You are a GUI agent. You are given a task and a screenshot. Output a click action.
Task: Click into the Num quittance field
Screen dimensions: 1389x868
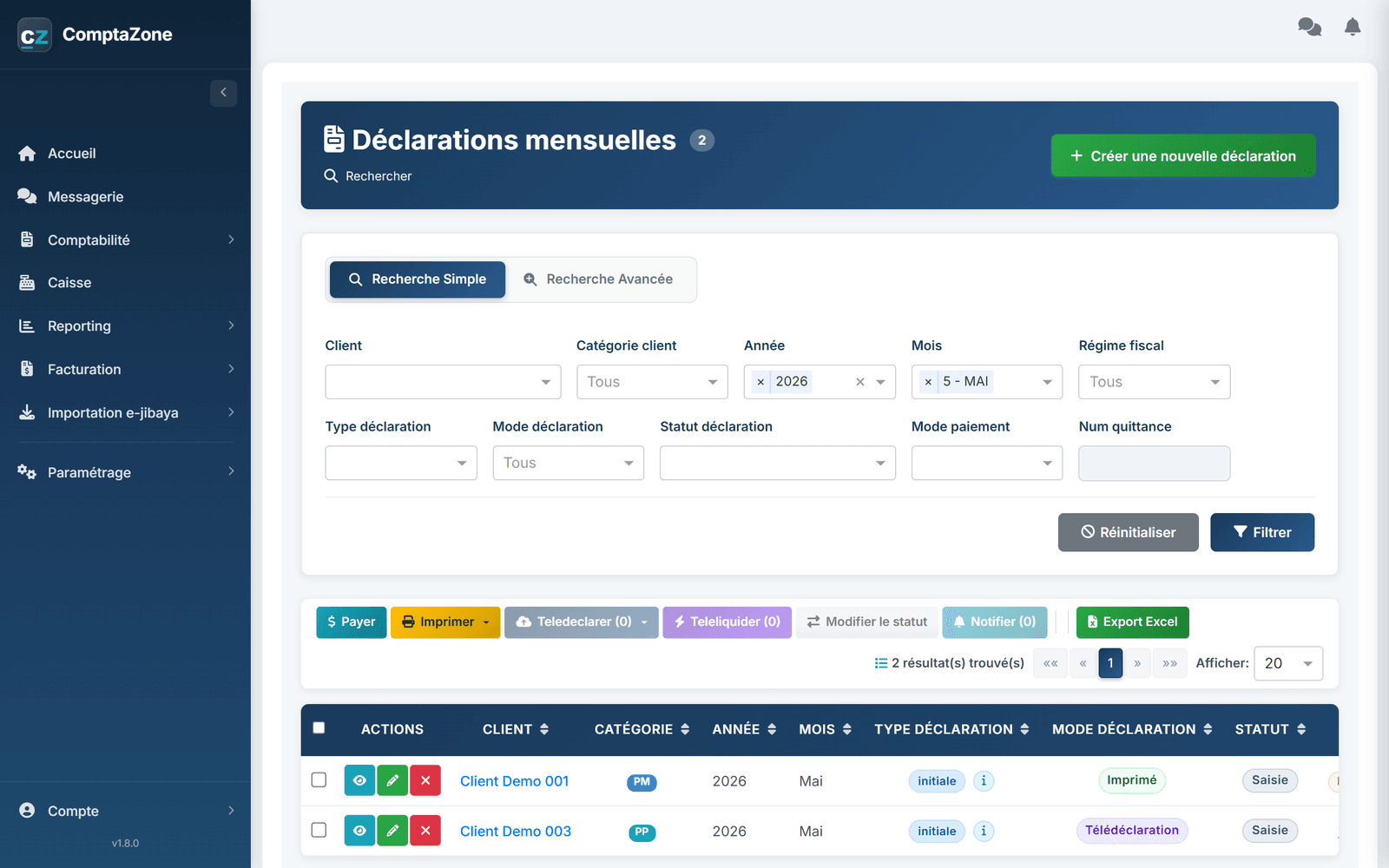[1154, 463]
